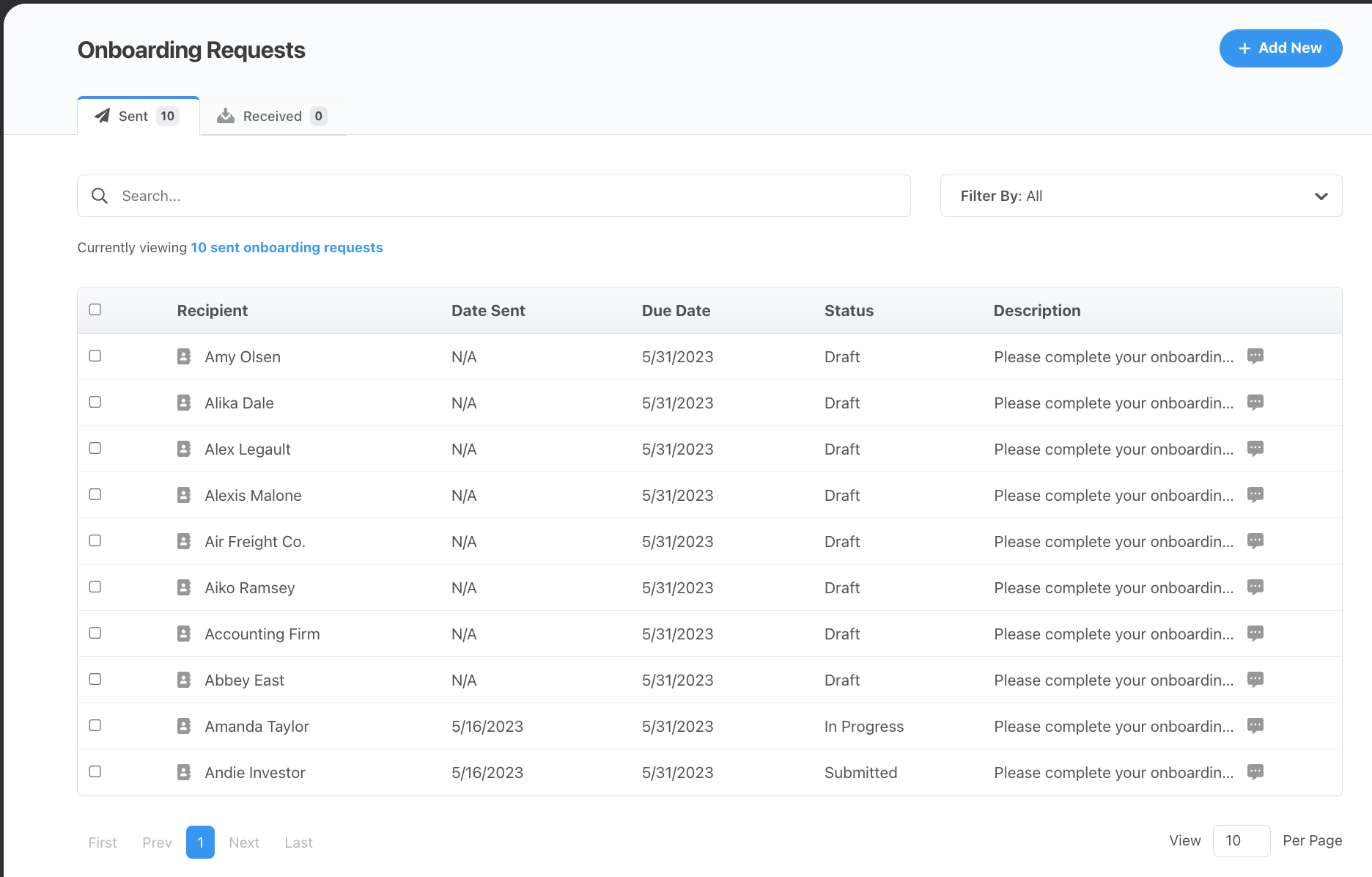
Task: Open comments for the Accounting Firm request
Action: (x=1255, y=633)
